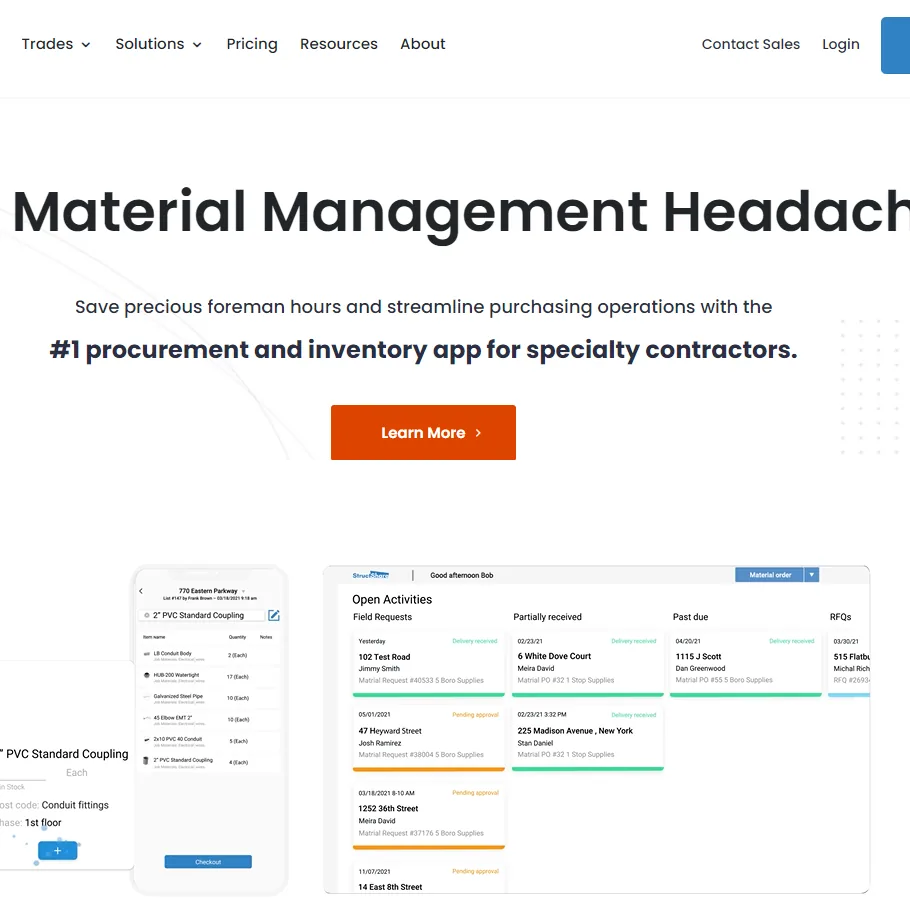Open the 225 Madison Avenue, New York card
The width and height of the screenshot is (910, 910).
tap(587, 738)
